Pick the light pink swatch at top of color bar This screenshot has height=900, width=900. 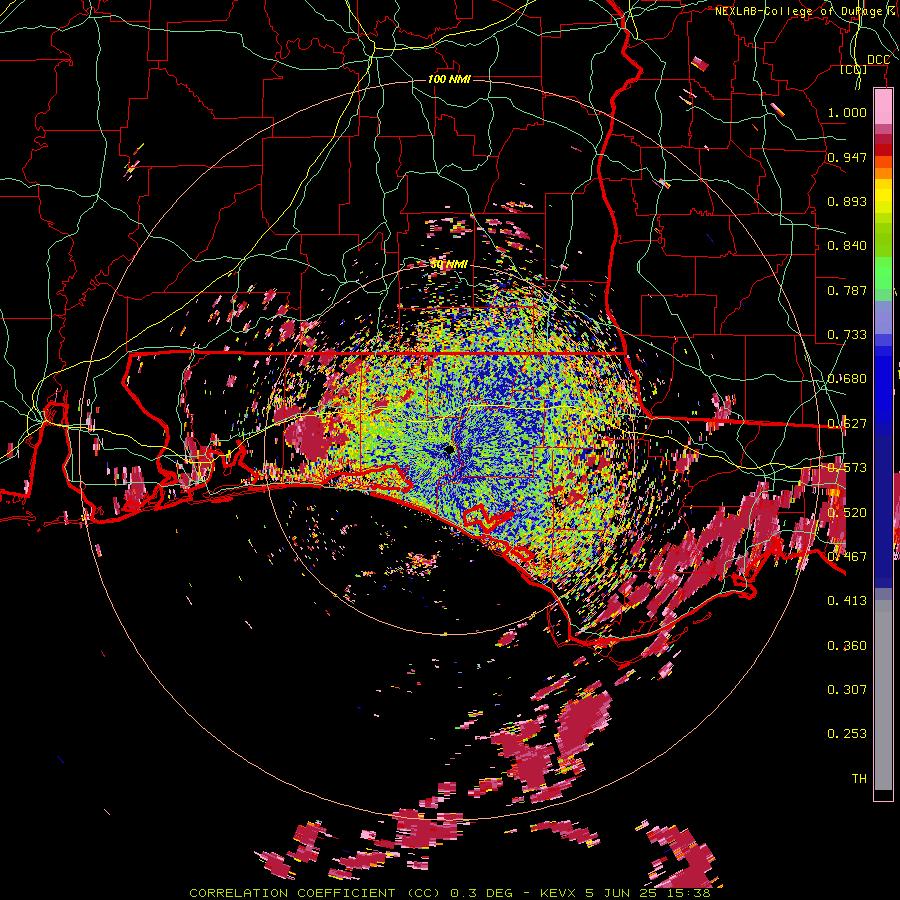[883, 107]
